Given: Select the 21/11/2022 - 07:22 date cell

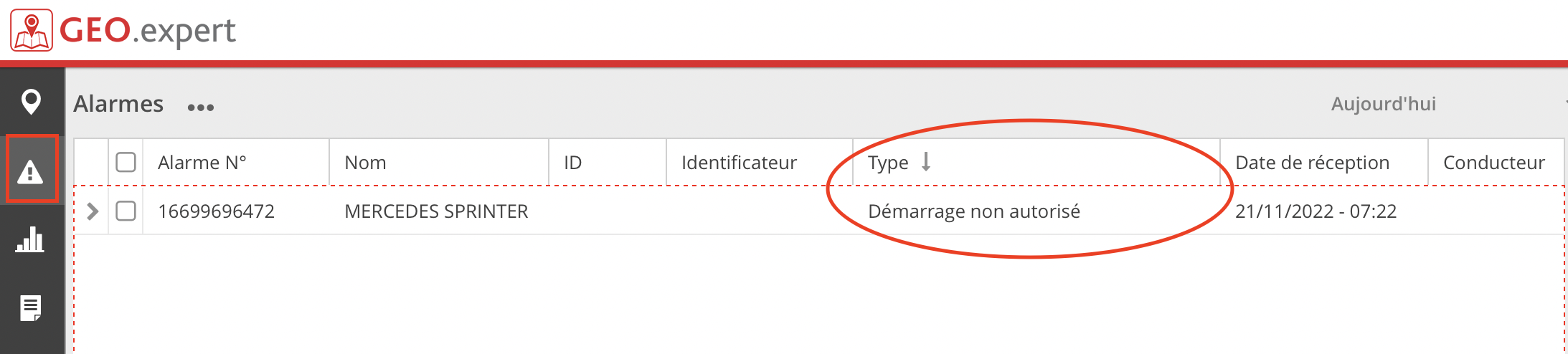Looking at the screenshot, I should click(x=1316, y=211).
